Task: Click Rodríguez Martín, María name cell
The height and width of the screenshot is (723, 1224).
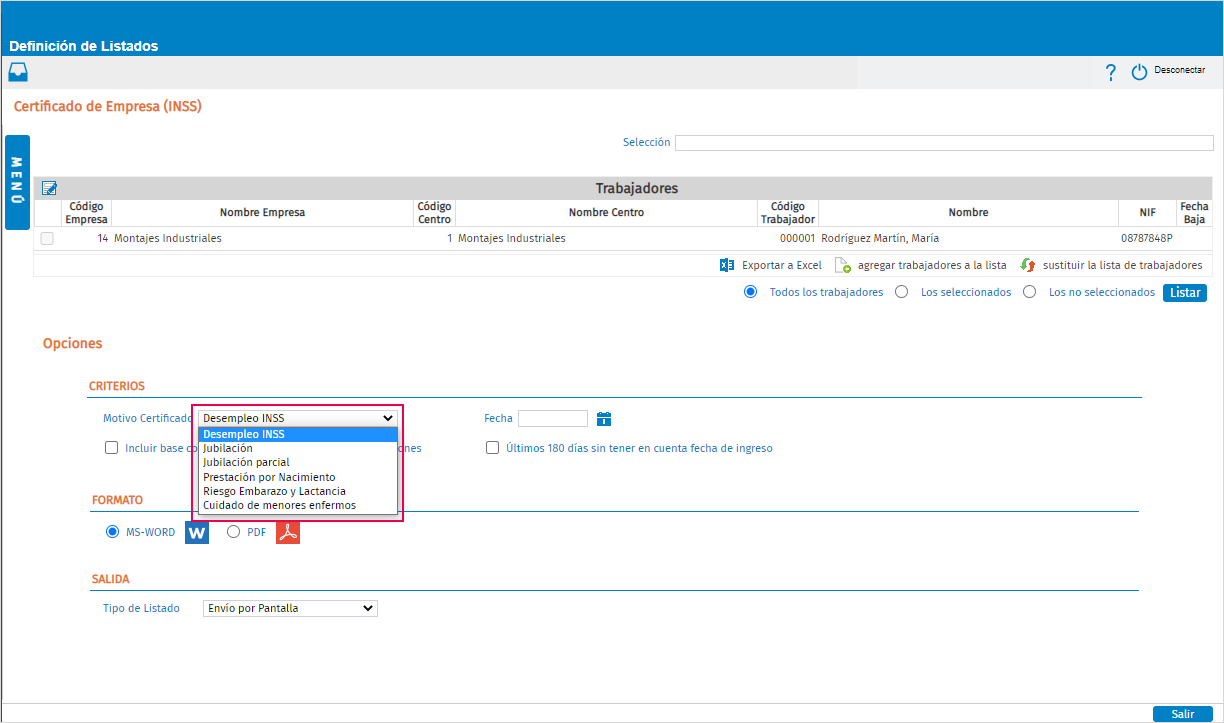Action: 880,239
